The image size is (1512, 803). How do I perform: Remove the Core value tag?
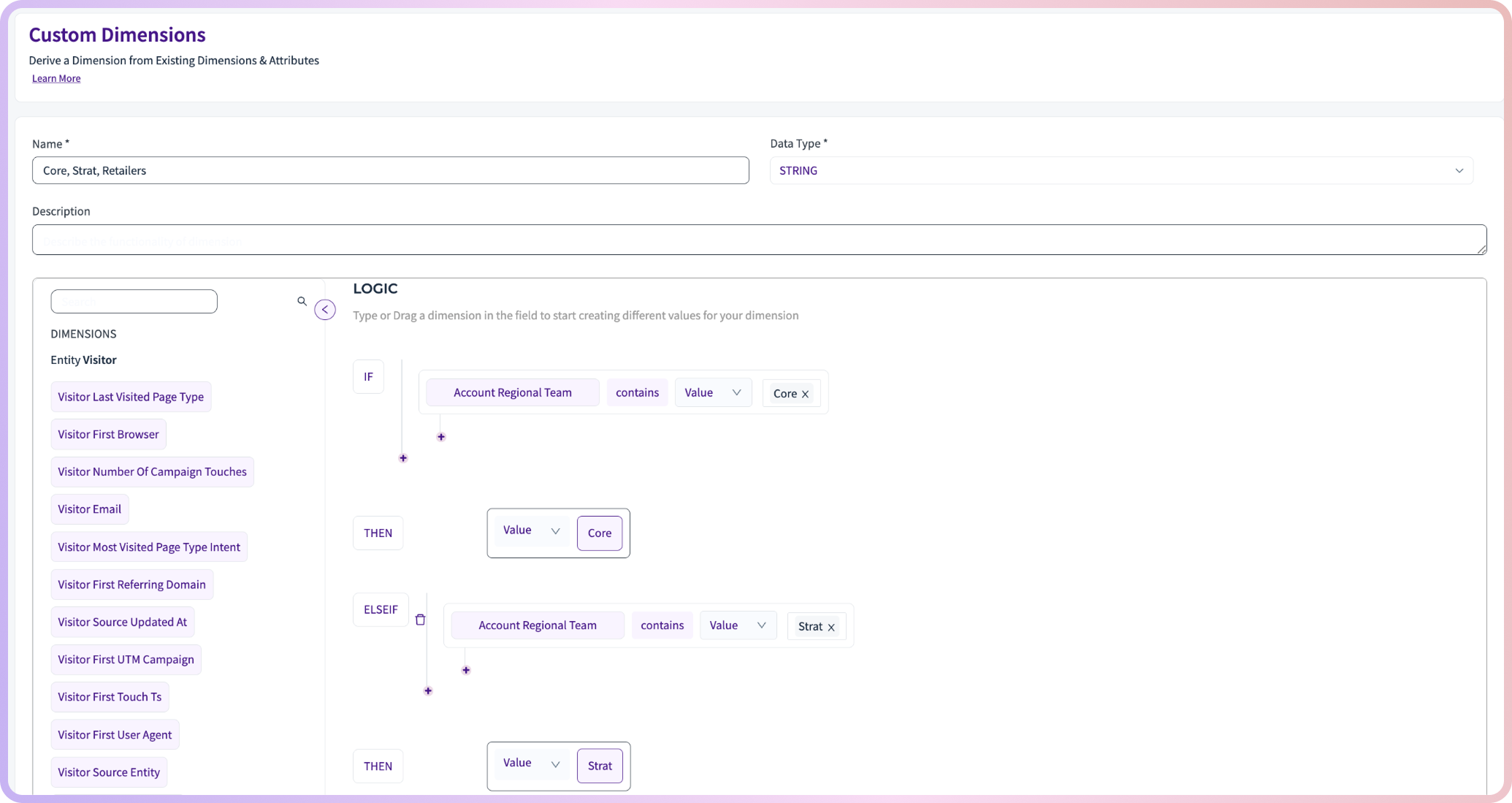[x=806, y=394]
